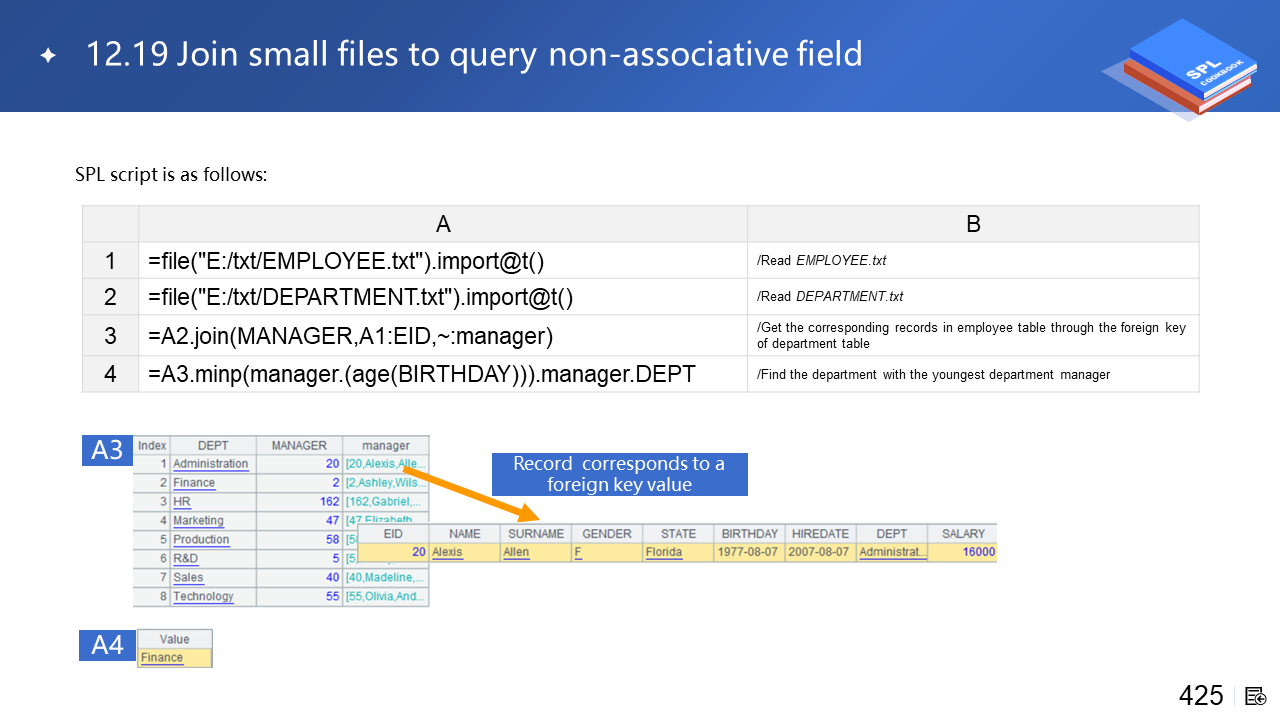Select column A header in script grid
Viewport: 1280px width, 720px height.
point(442,224)
